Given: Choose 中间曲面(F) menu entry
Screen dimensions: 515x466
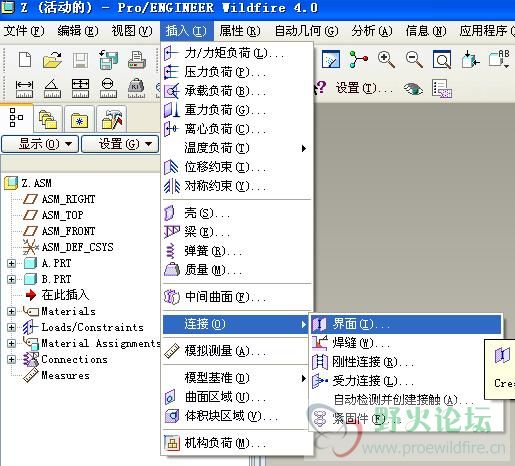Looking at the screenshot, I should pos(237,297).
